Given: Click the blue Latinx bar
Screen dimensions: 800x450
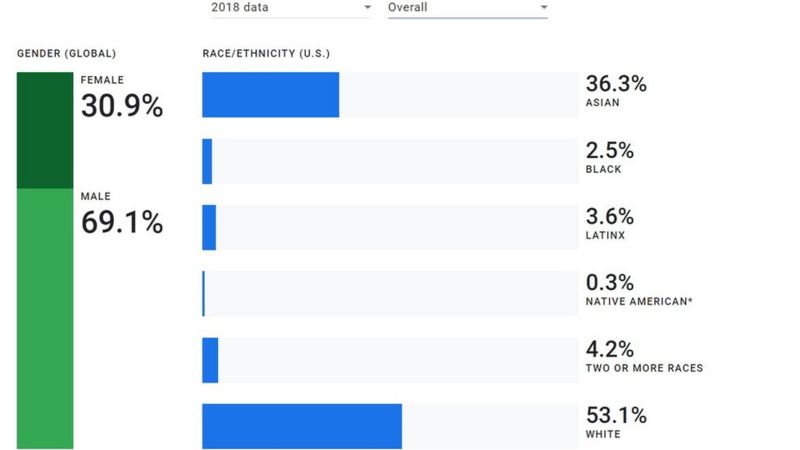Looking at the screenshot, I should [209, 227].
